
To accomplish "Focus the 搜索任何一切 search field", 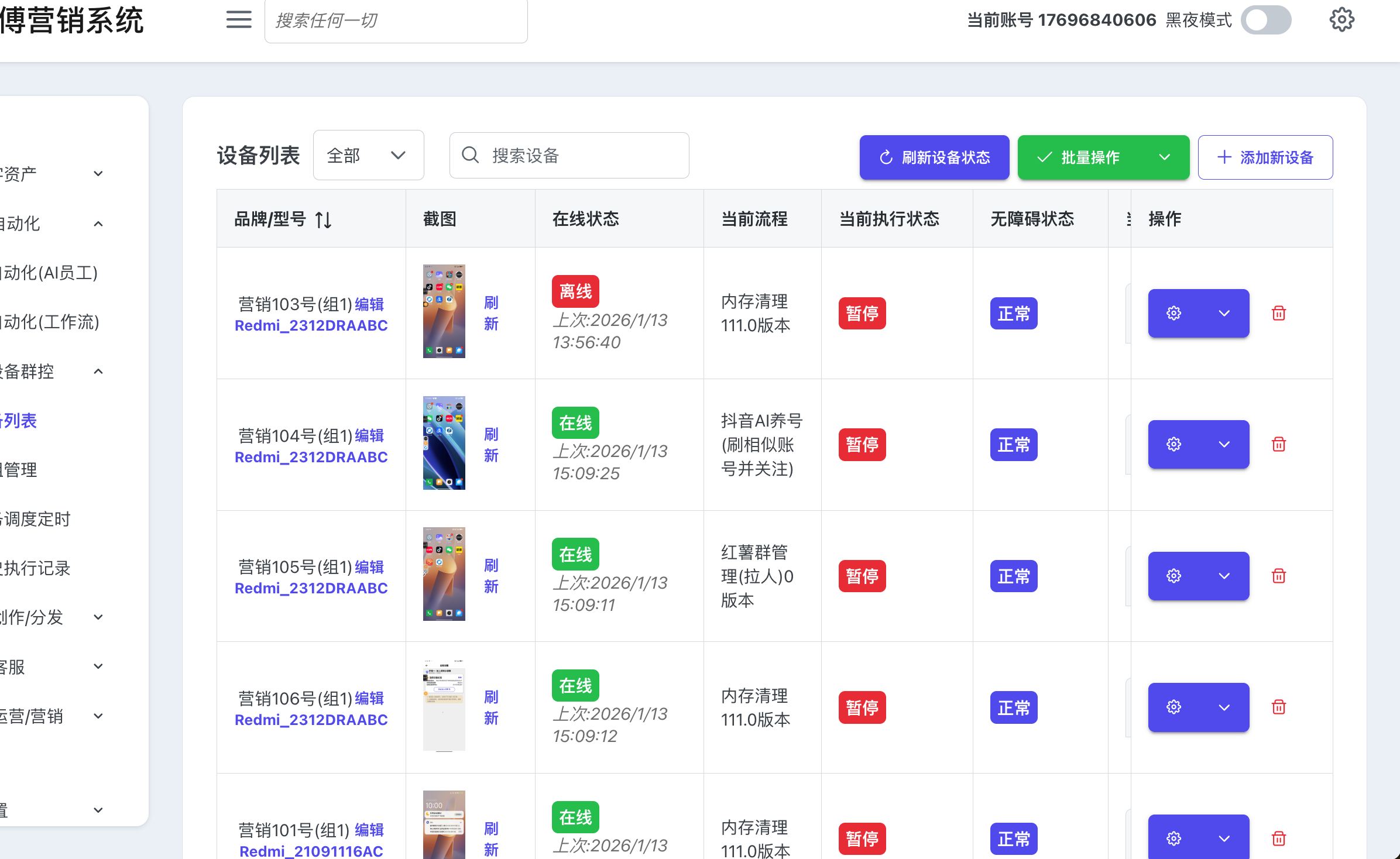I will coord(396,21).
